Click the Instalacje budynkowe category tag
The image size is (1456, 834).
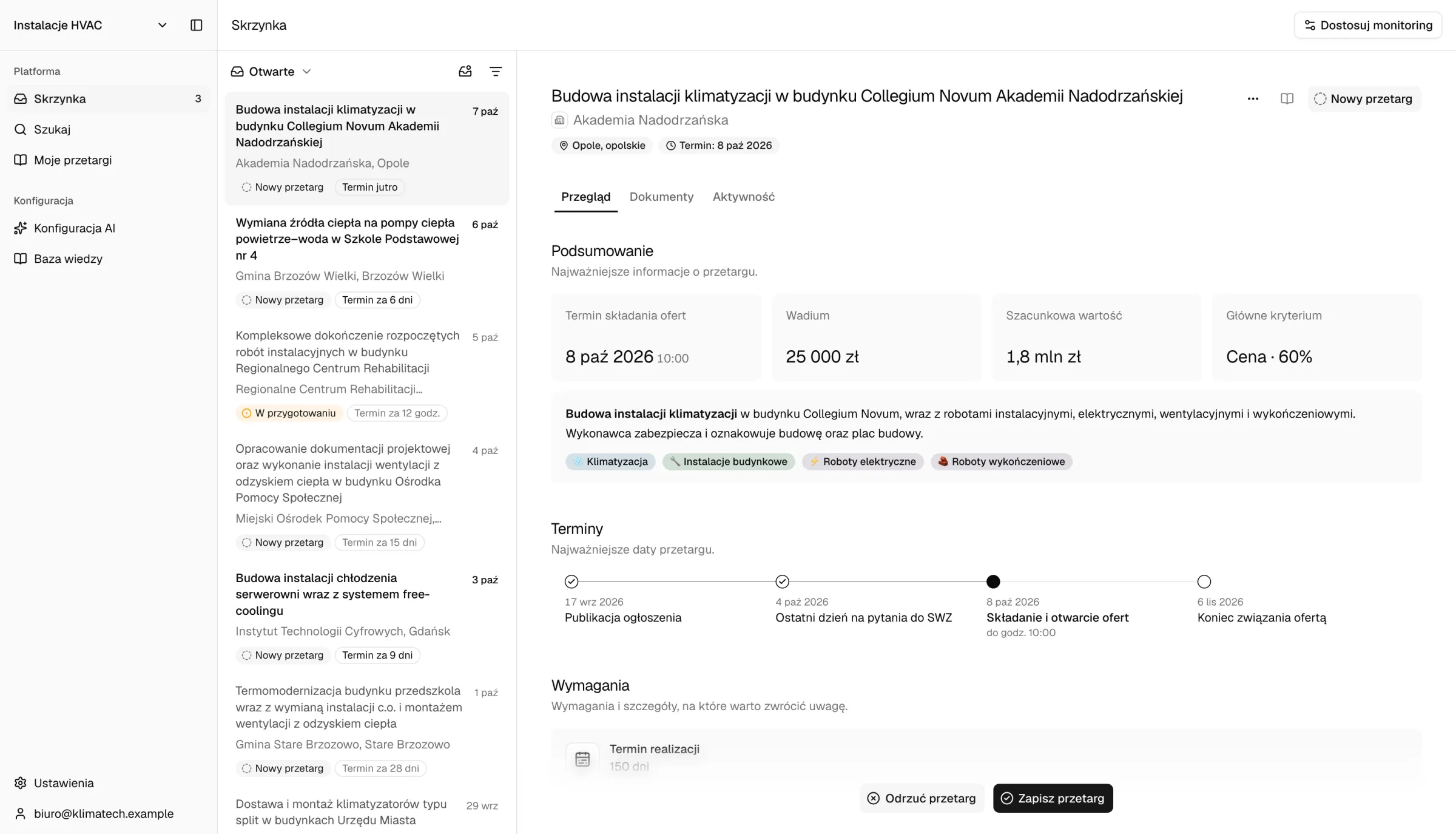pyautogui.click(x=729, y=461)
